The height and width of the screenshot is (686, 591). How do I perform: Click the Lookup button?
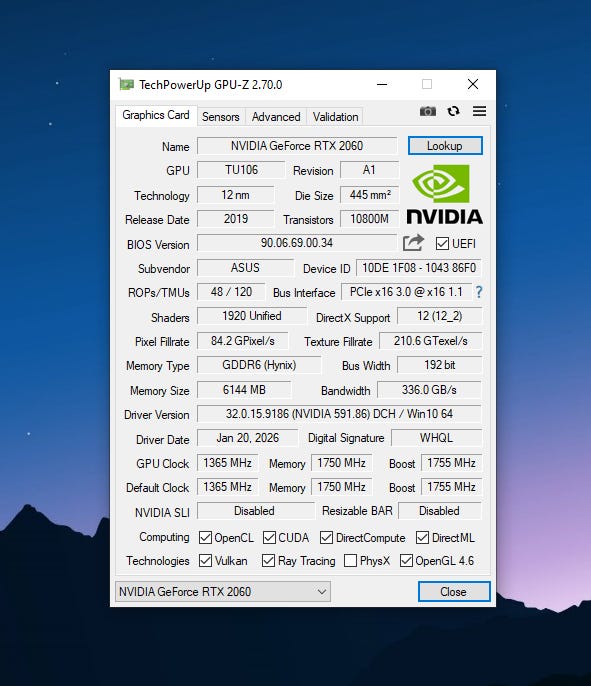click(445, 146)
